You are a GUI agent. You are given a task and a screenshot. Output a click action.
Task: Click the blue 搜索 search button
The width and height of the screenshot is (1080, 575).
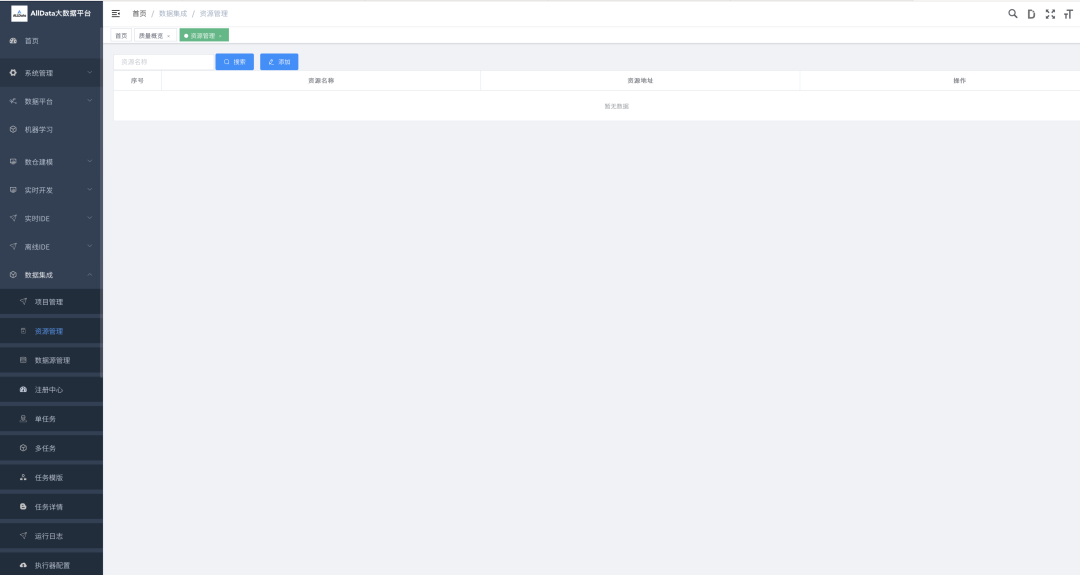(x=234, y=62)
